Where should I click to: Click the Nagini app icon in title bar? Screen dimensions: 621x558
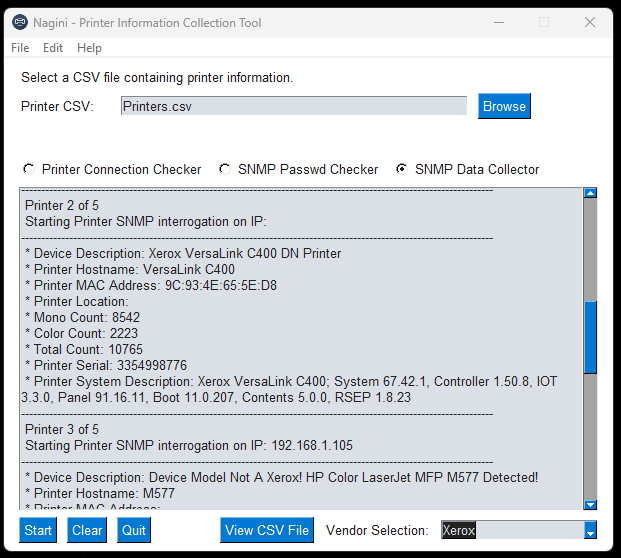point(20,22)
